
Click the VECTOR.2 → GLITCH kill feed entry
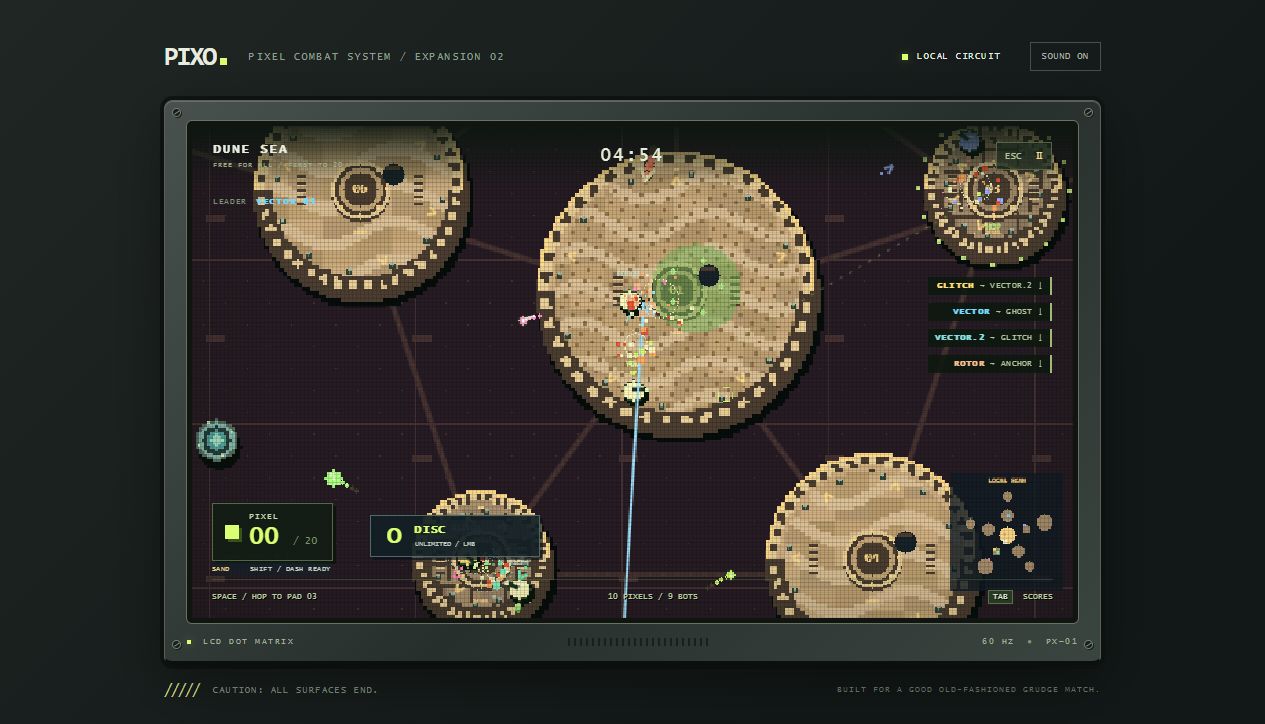coord(990,338)
